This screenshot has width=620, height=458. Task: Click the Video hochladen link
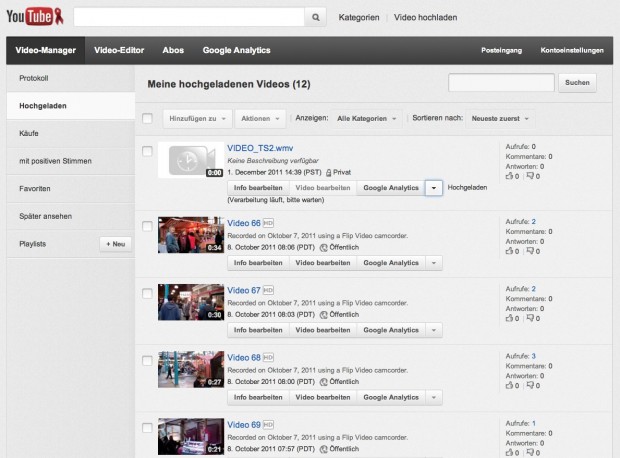(425, 17)
